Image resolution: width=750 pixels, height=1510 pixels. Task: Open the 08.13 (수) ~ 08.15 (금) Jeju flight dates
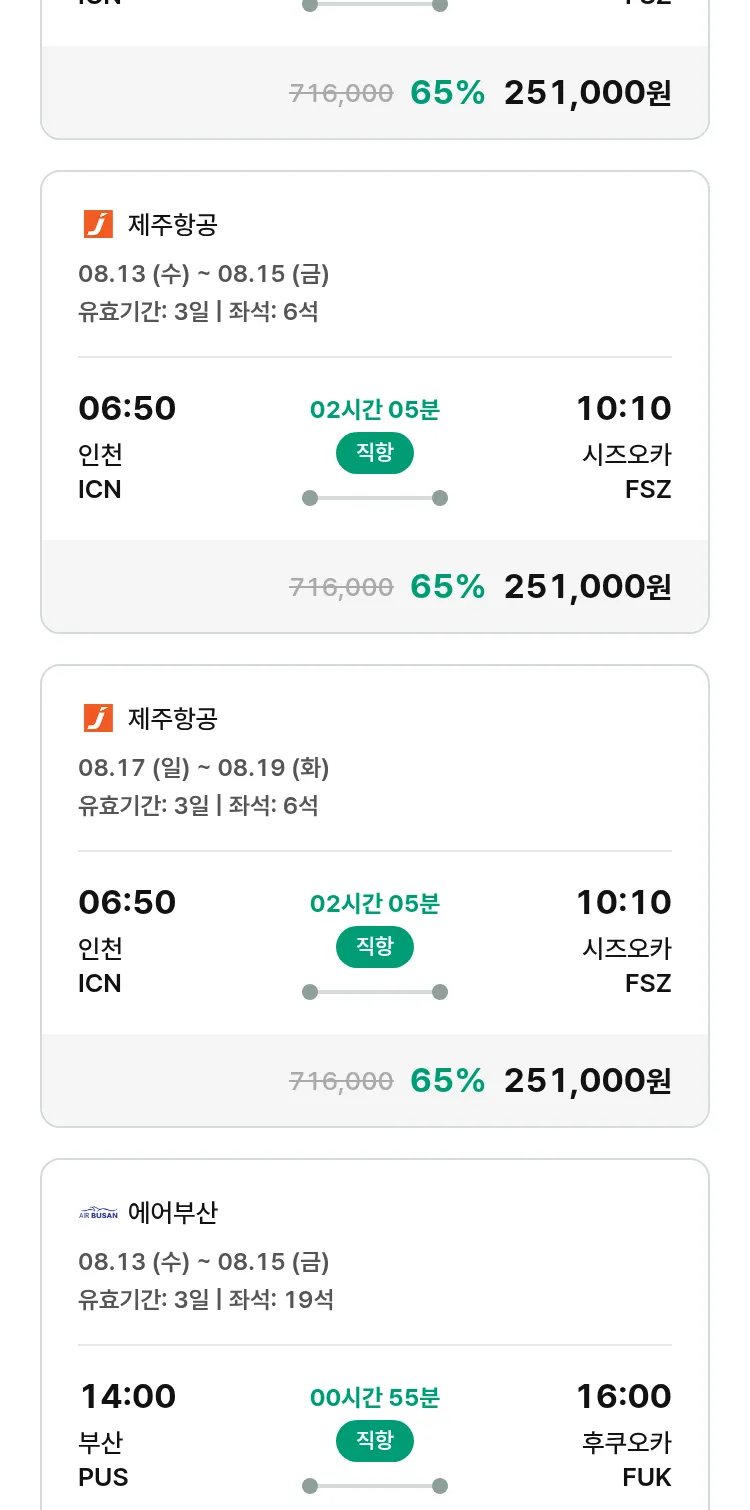[204, 274]
